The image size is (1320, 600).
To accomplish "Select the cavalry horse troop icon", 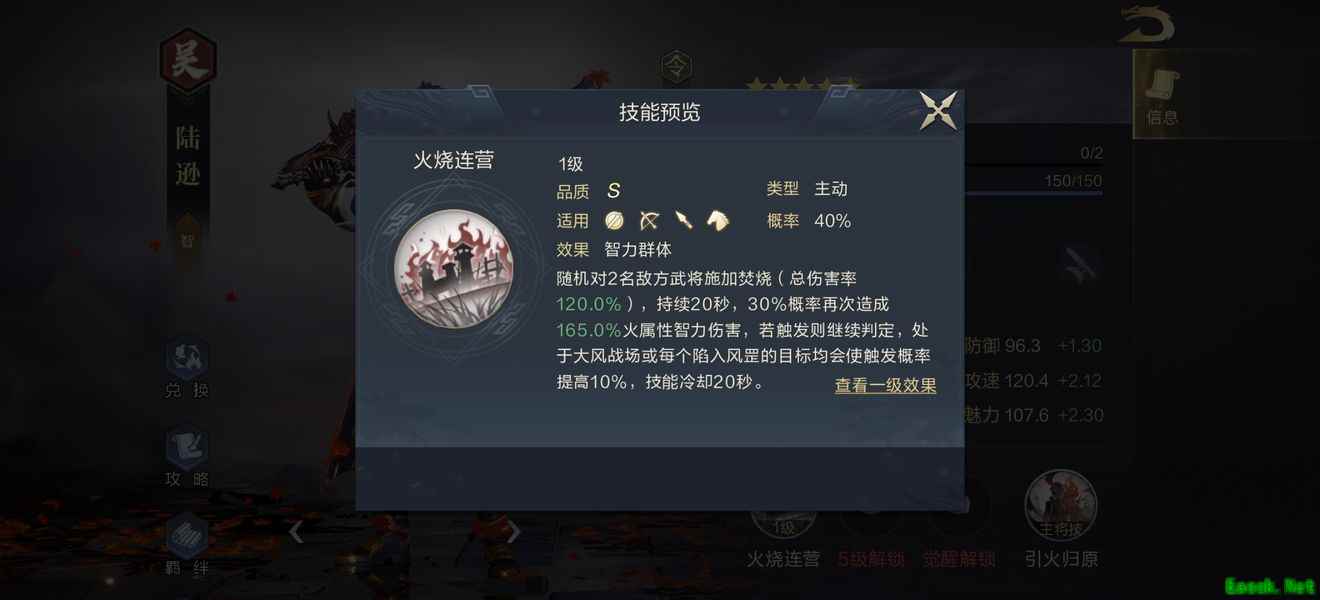I will [x=717, y=221].
